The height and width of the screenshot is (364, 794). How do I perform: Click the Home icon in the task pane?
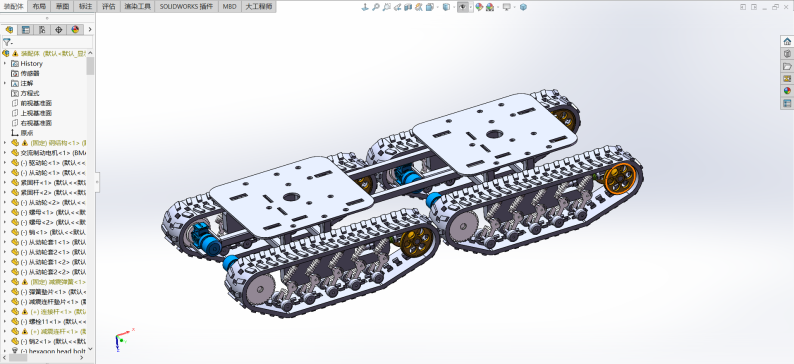(787, 41)
